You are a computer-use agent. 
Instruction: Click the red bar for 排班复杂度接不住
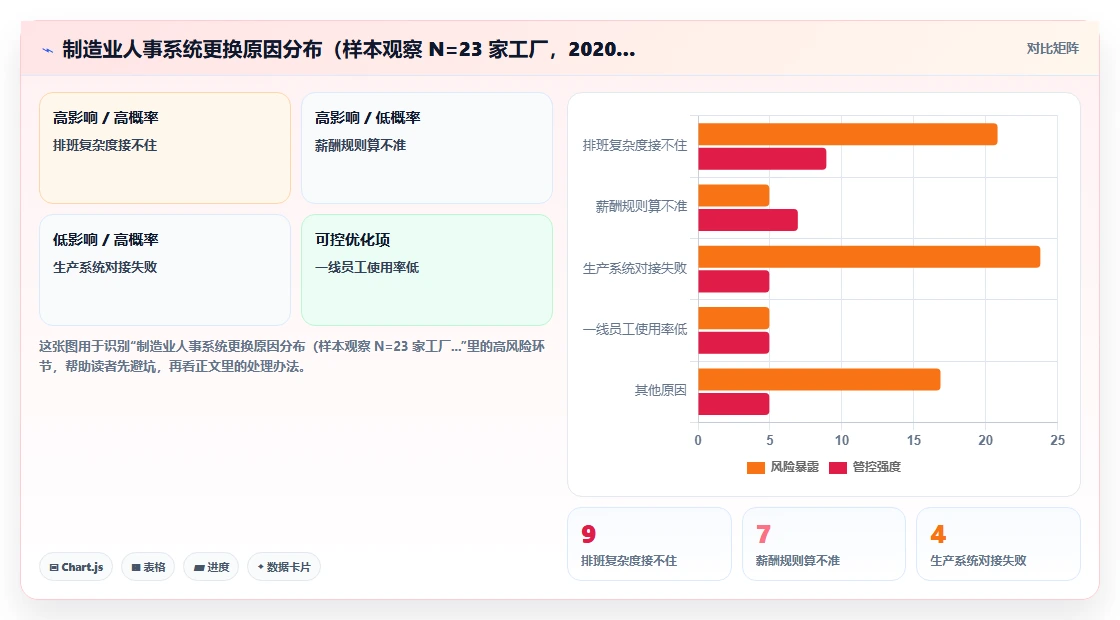pos(762,159)
